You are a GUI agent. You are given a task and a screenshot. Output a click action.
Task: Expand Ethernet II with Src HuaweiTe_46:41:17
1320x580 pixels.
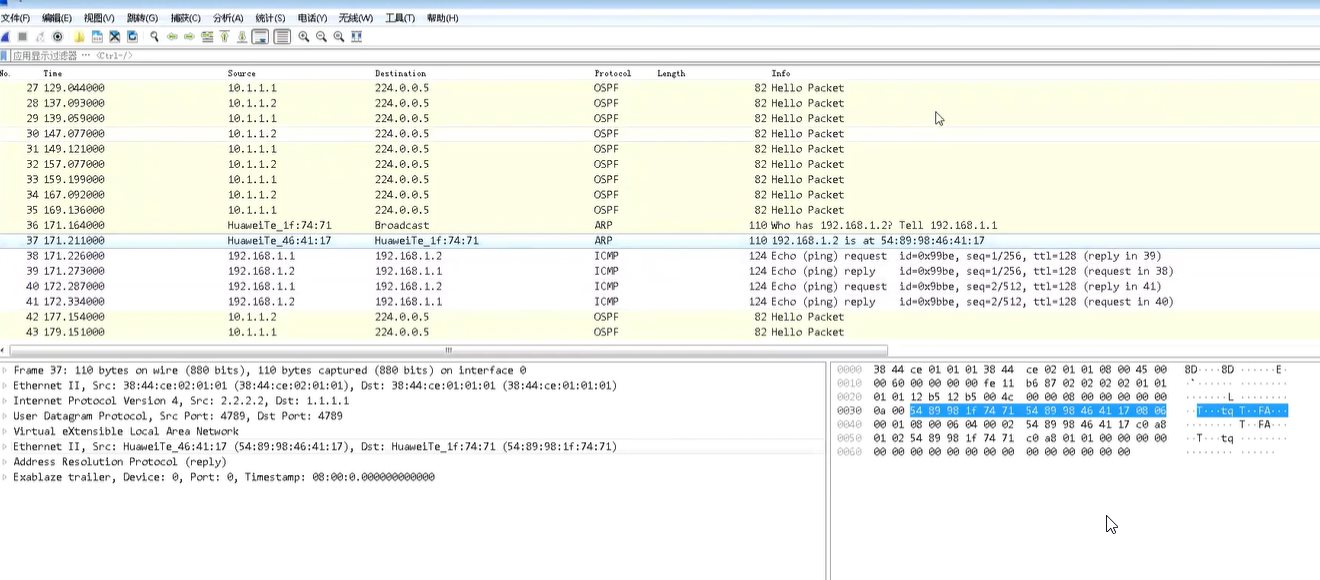pyautogui.click(x=5, y=447)
